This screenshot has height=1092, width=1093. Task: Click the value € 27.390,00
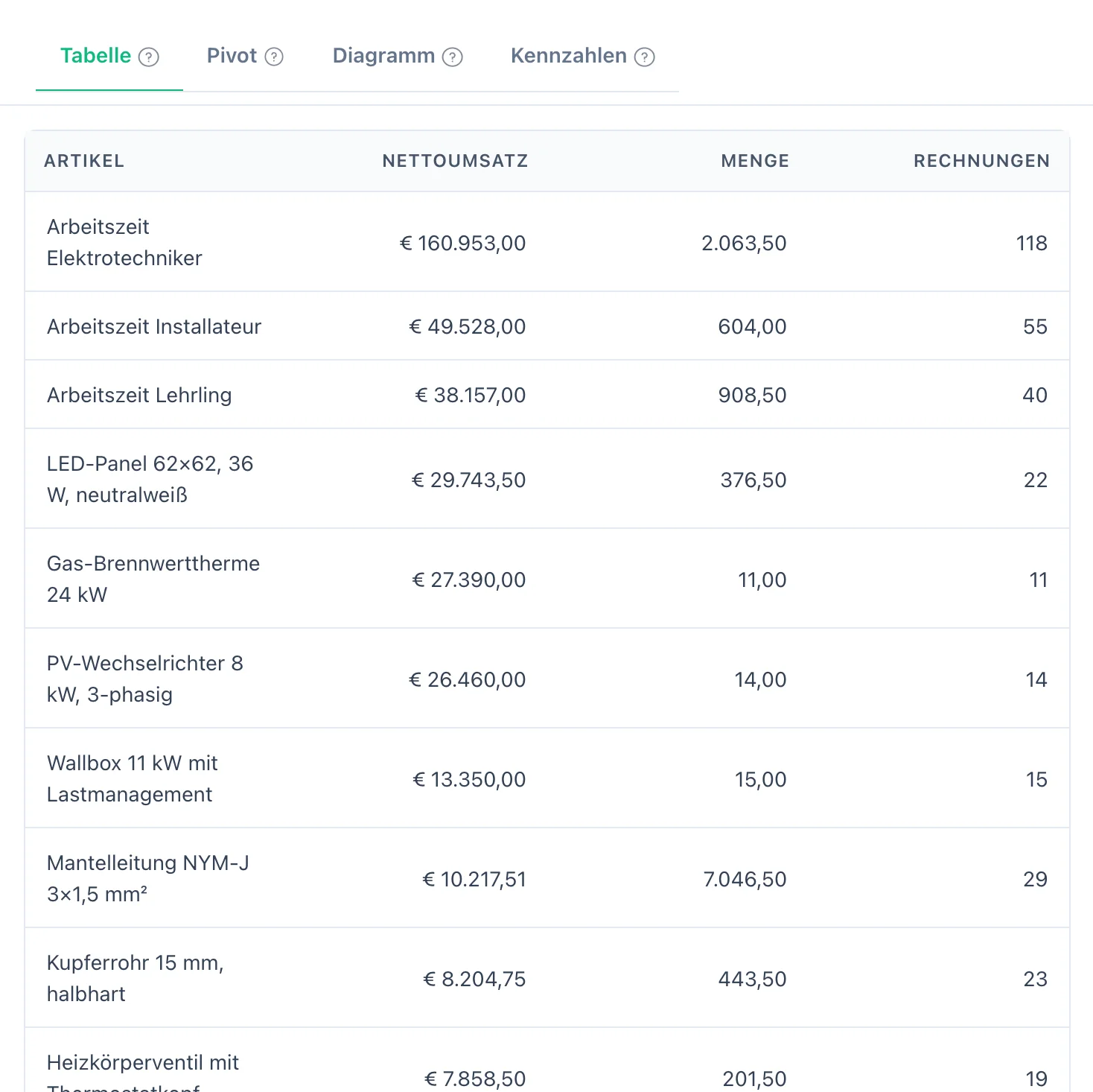[469, 580]
